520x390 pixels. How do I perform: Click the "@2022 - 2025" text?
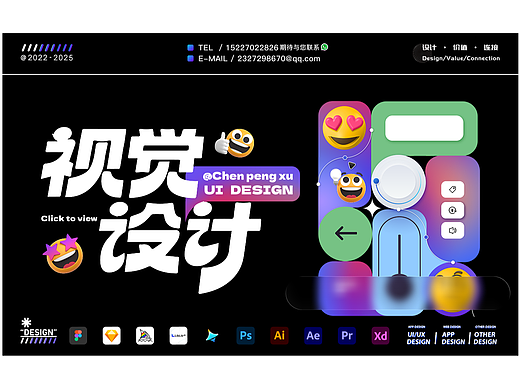[x=47, y=58]
